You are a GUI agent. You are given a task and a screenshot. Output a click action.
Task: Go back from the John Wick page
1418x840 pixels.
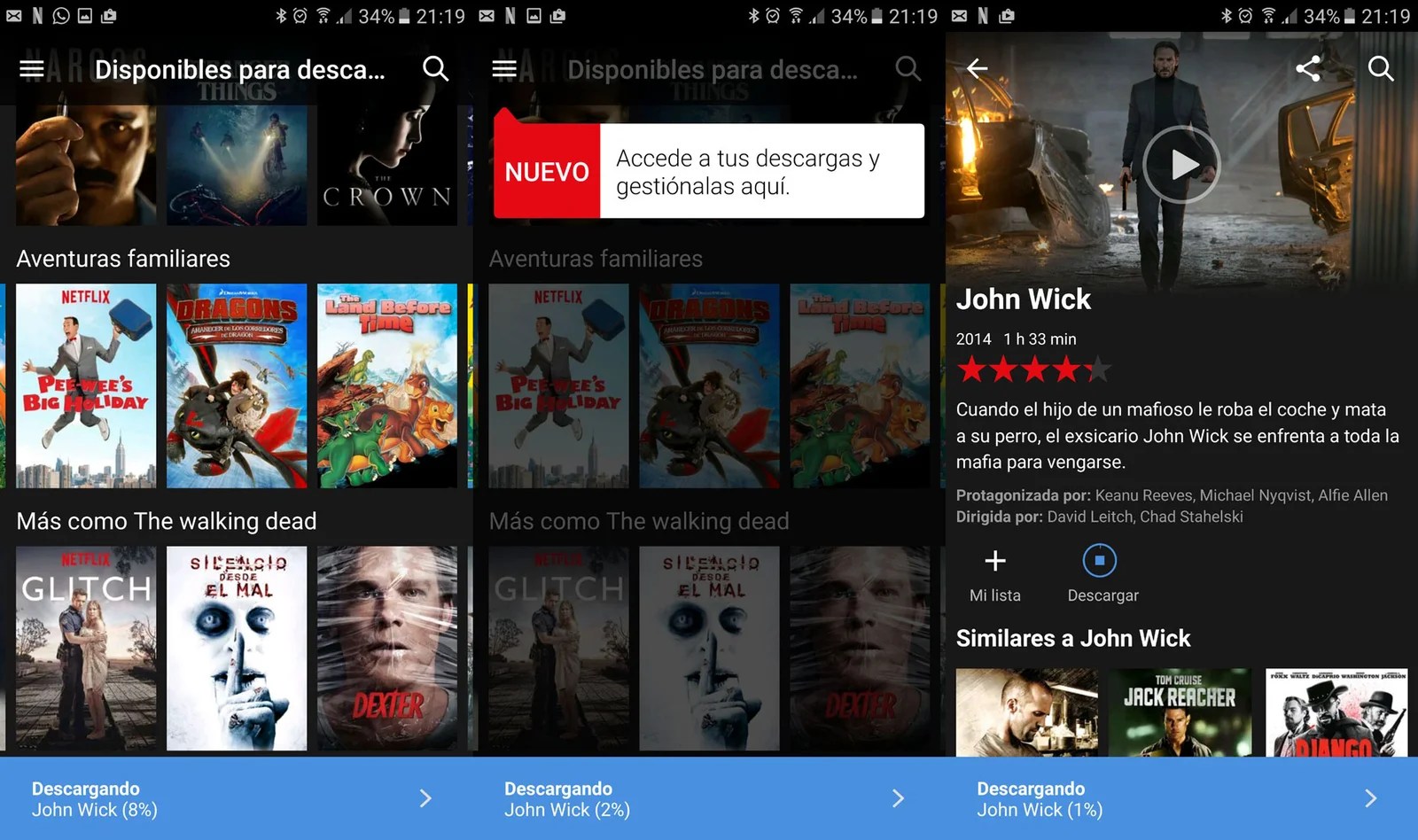pos(978,68)
